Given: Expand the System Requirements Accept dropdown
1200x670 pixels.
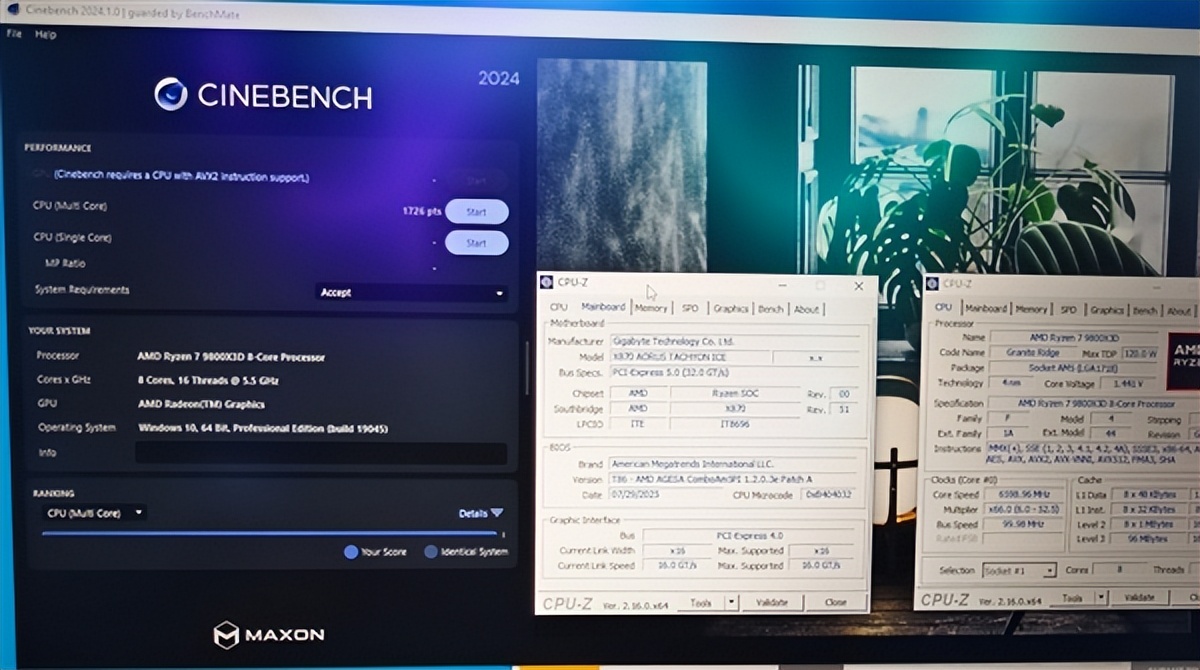Looking at the screenshot, I should (x=412, y=293).
